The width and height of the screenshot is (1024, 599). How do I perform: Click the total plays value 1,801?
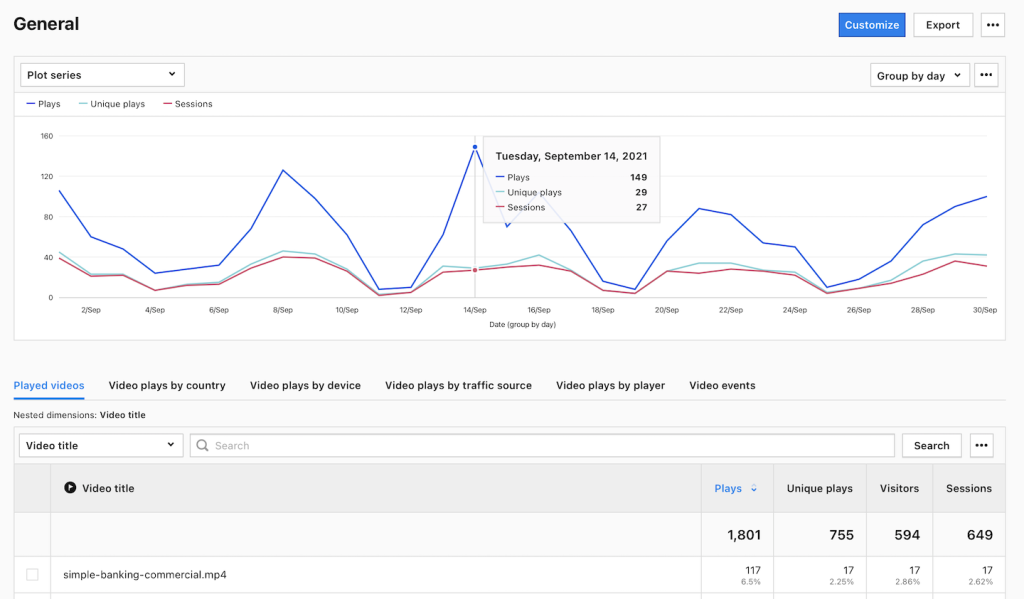pyautogui.click(x=744, y=535)
